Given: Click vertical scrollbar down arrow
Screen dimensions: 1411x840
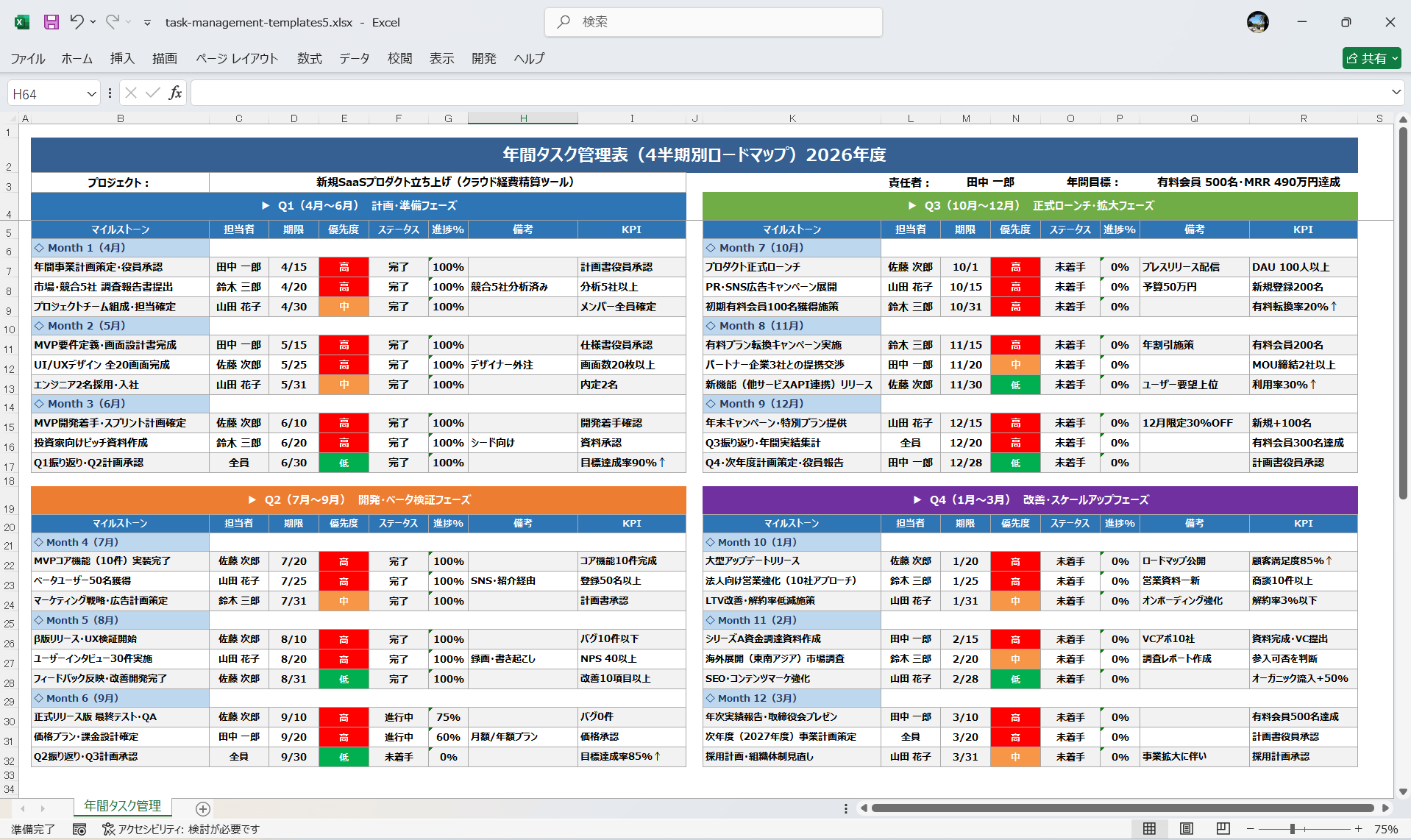Looking at the screenshot, I should coord(1403,792).
